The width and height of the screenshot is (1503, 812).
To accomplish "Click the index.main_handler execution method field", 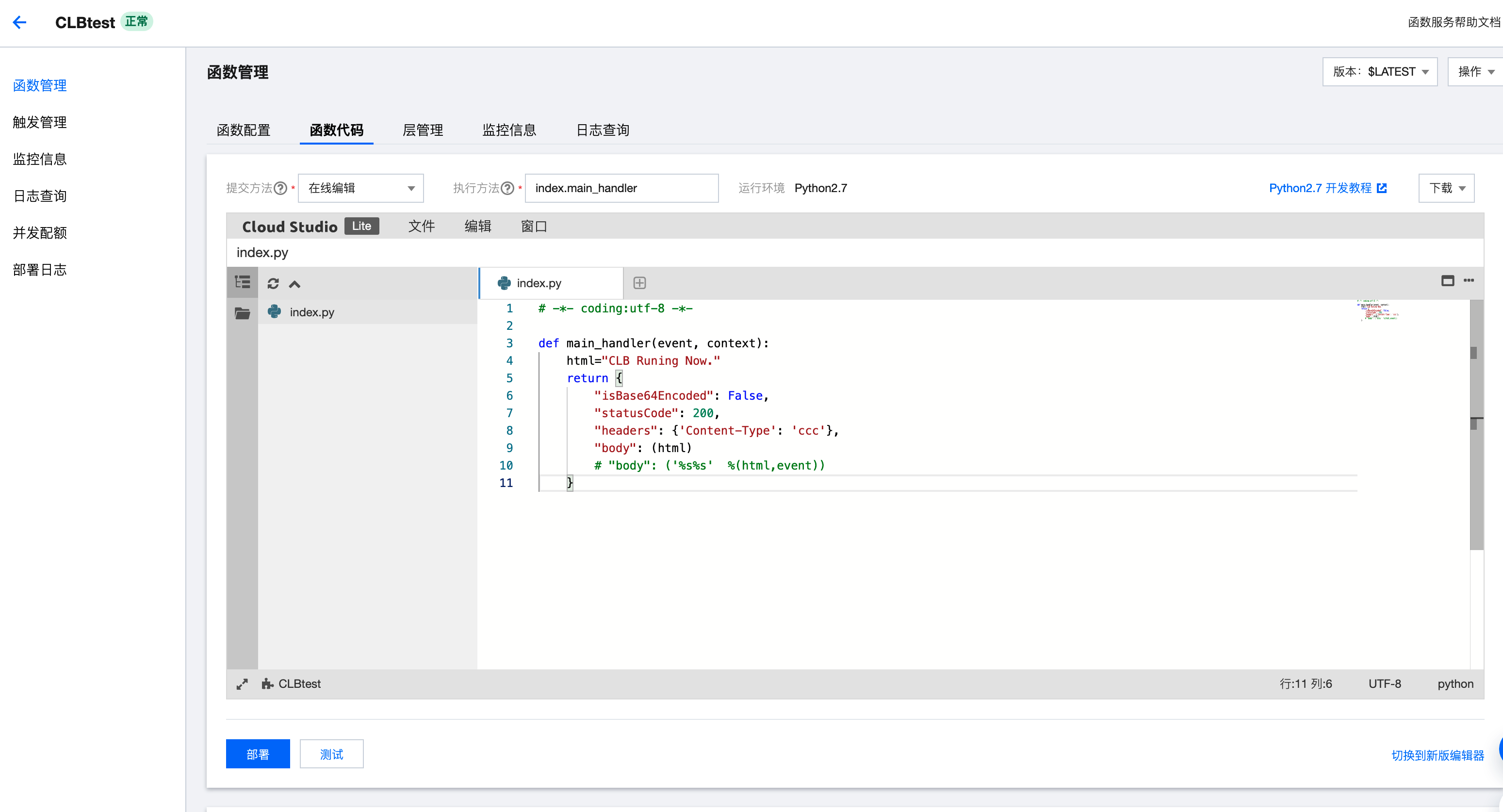I will 621,188.
